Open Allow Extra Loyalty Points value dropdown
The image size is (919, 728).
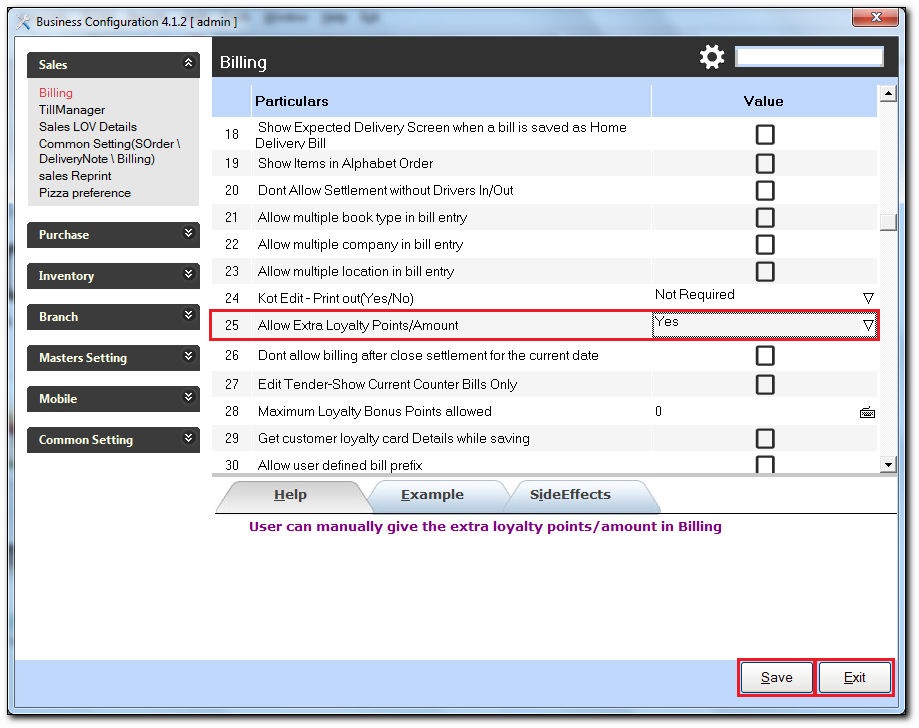(868, 325)
